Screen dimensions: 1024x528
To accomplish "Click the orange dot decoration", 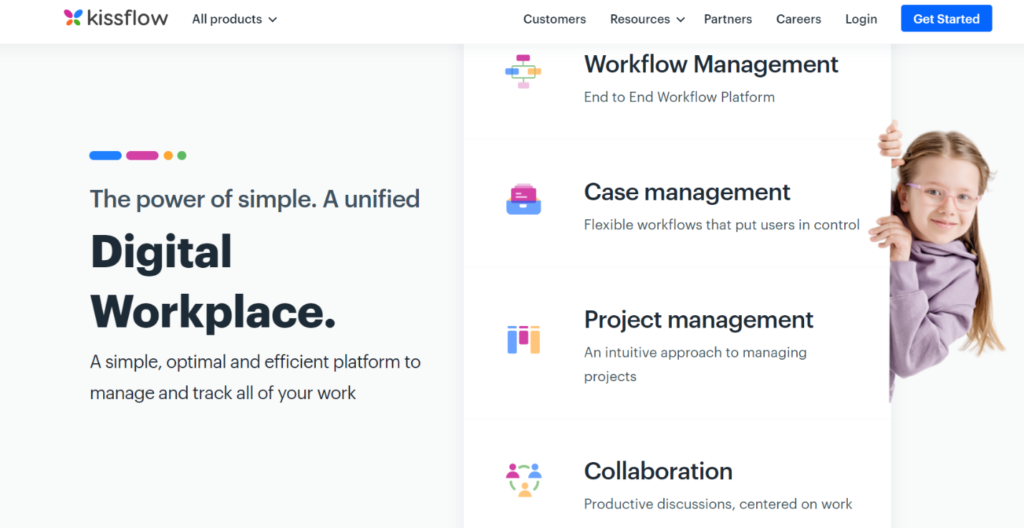I will point(168,156).
